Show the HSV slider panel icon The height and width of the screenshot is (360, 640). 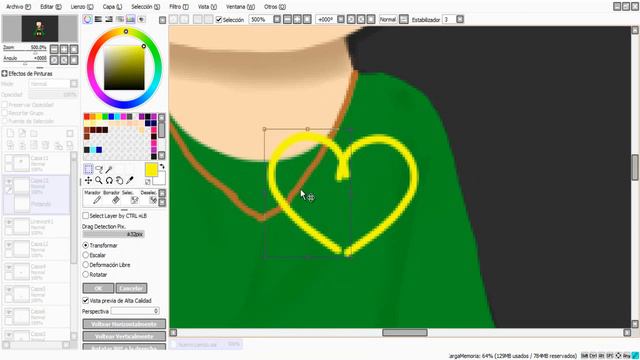(109, 19)
